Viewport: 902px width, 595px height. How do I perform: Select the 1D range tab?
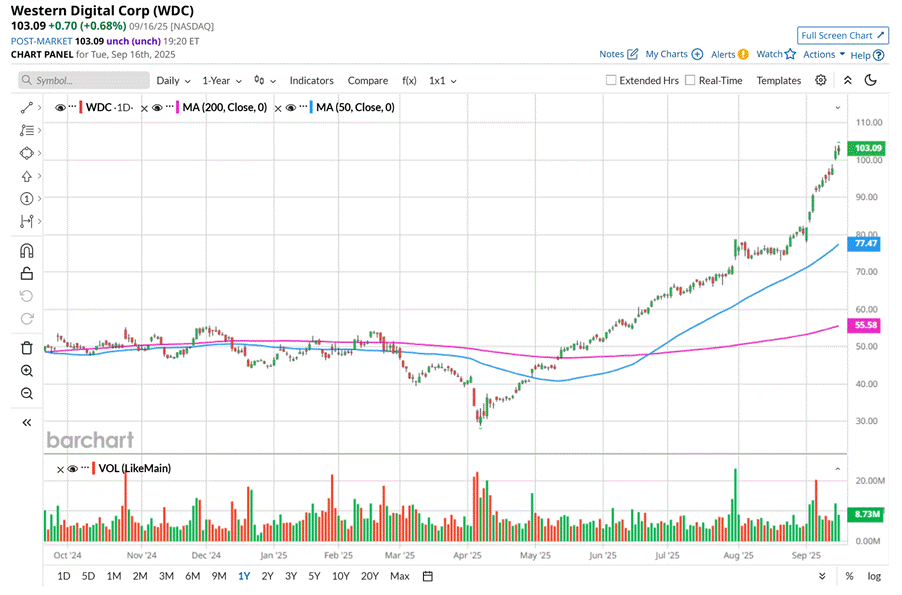click(x=64, y=576)
